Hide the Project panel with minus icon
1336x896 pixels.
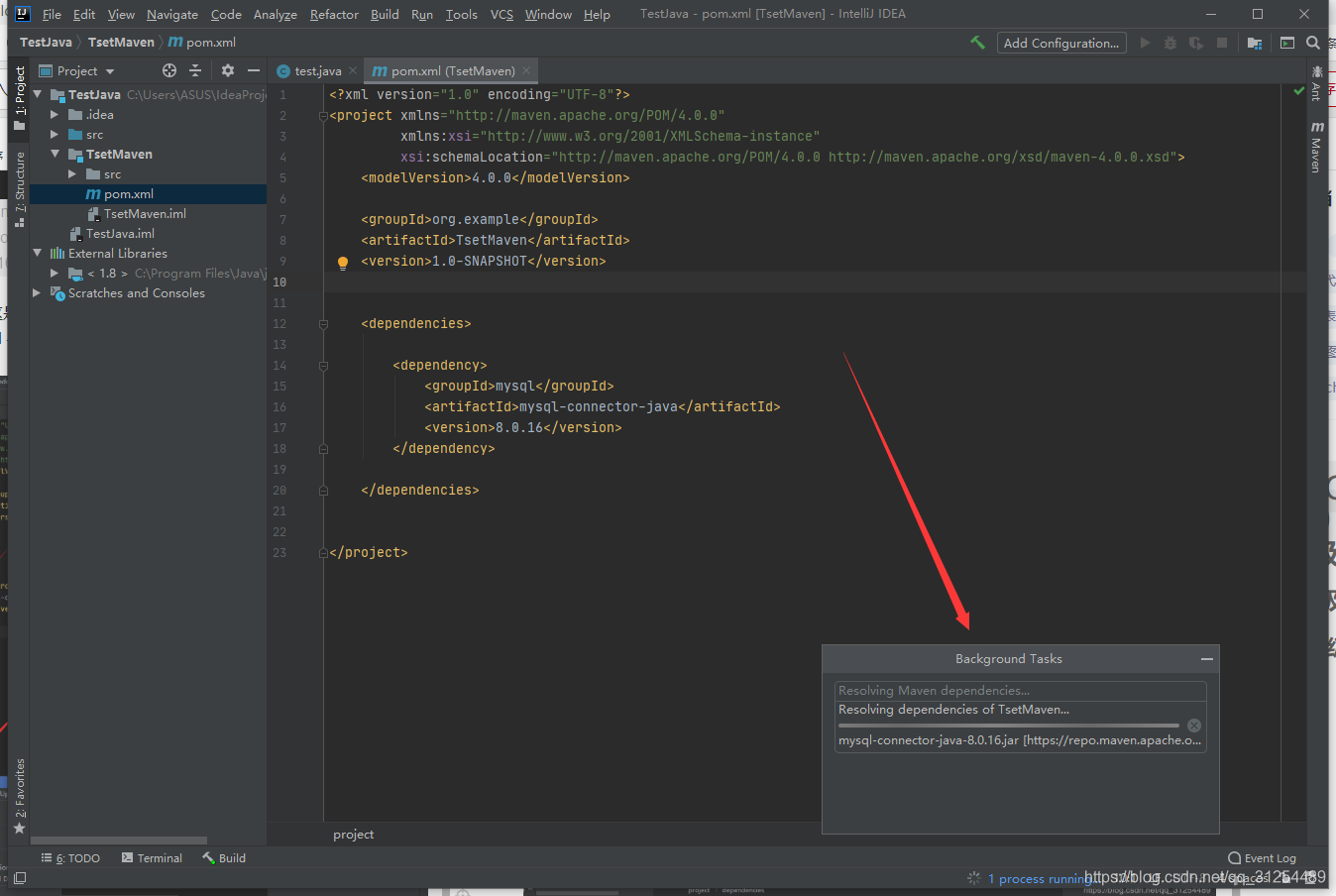pyautogui.click(x=254, y=70)
